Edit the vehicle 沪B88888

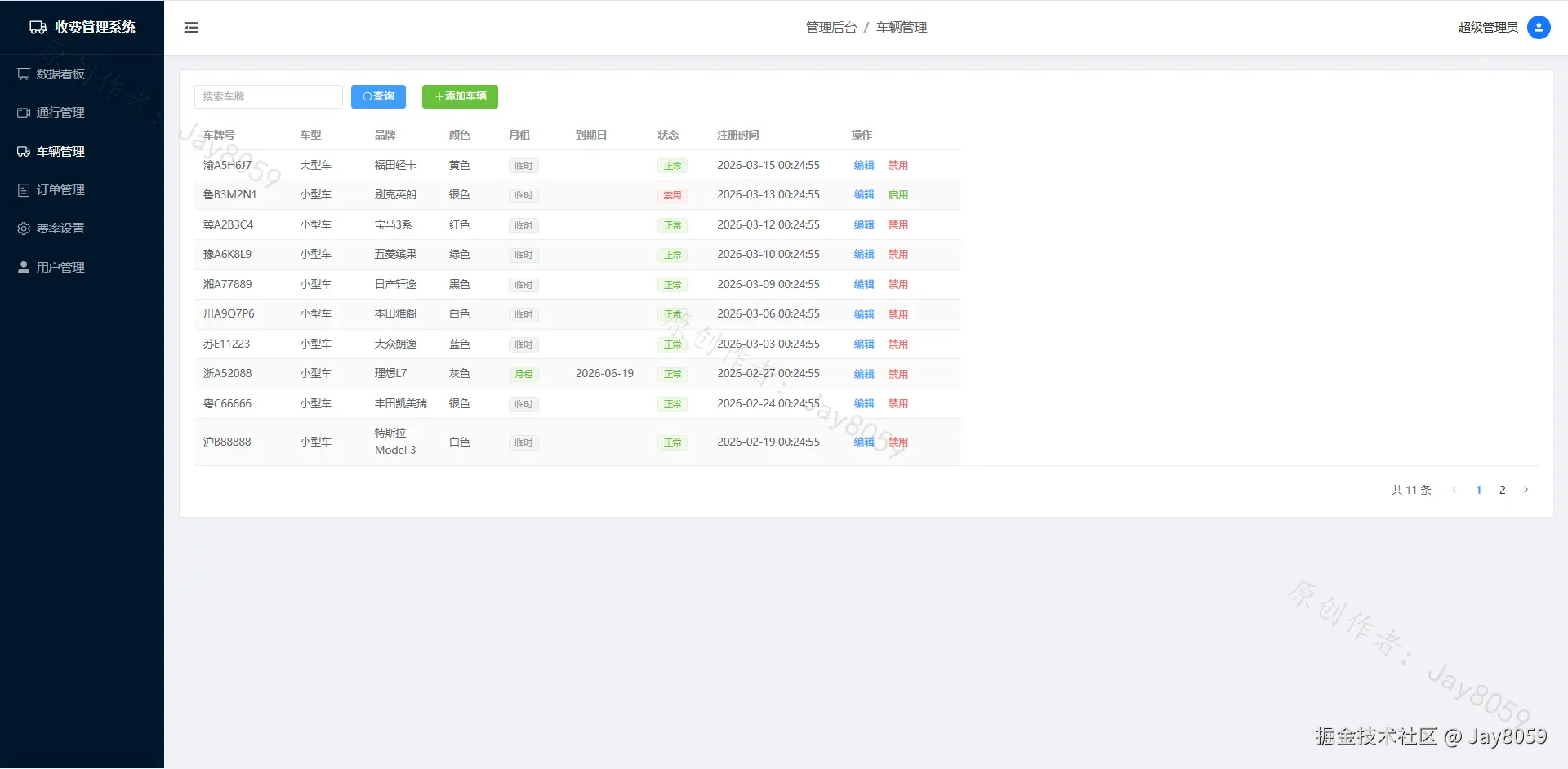click(864, 442)
